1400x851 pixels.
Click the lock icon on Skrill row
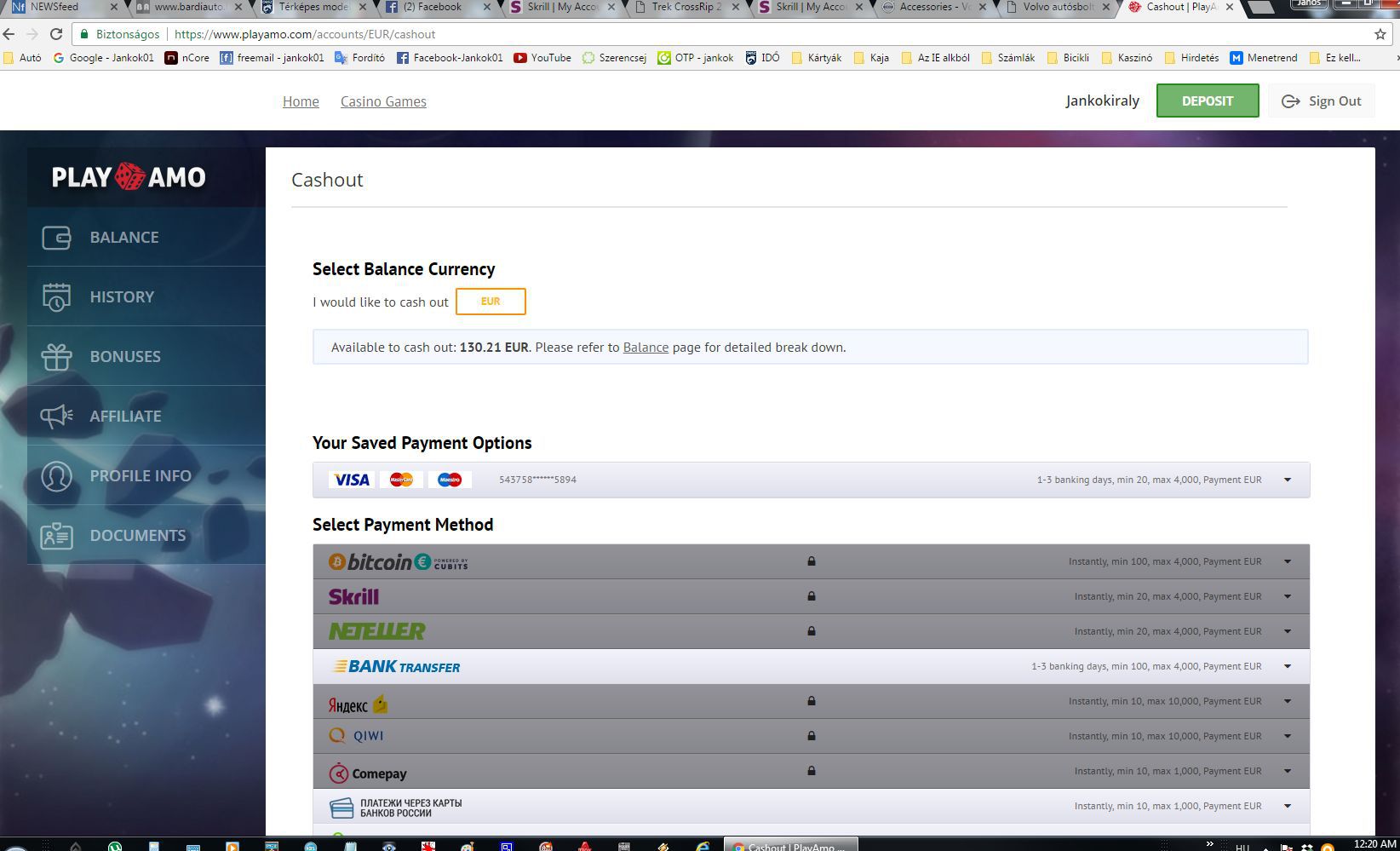[812, 596]
